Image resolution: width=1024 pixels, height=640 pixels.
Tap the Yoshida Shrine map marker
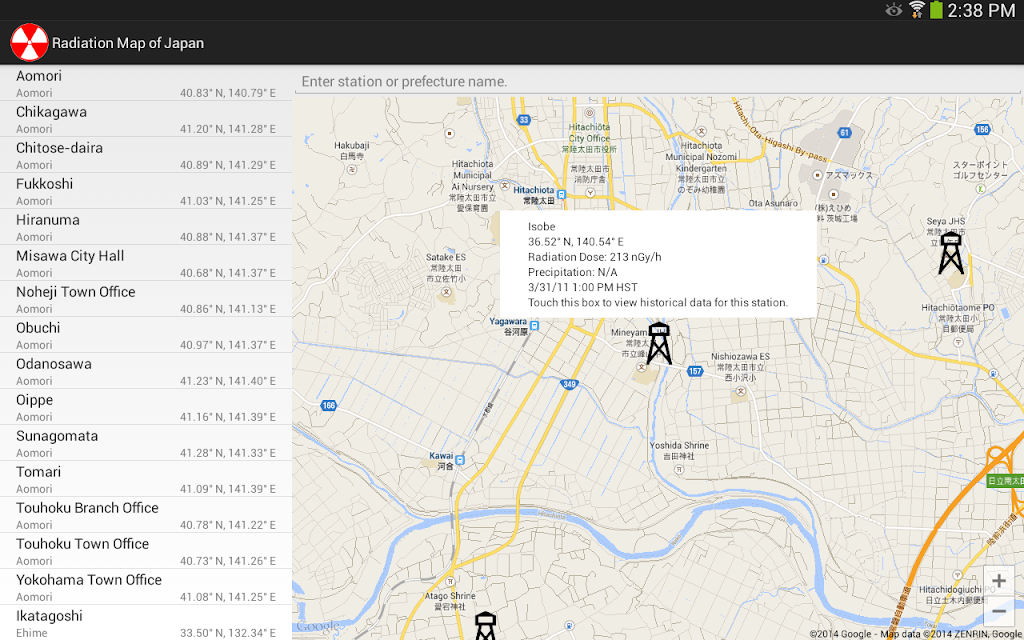point(679,469)
